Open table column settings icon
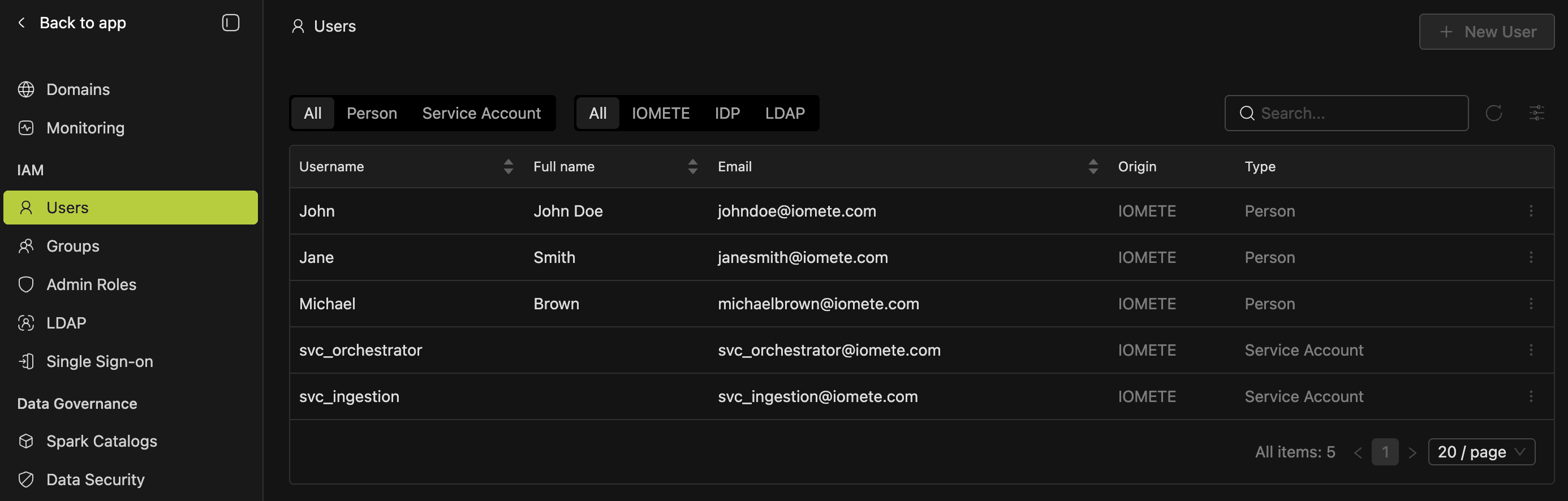 click(x=1536, y=113)
